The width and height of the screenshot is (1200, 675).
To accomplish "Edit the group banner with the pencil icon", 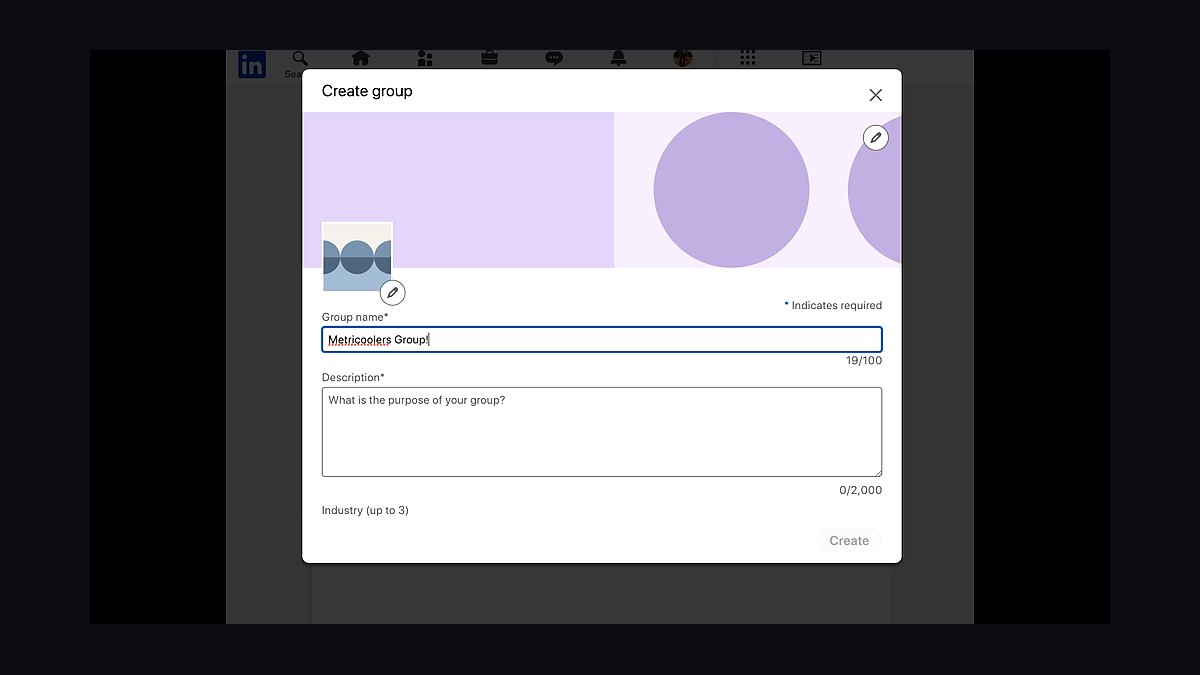I will point(876,138).
